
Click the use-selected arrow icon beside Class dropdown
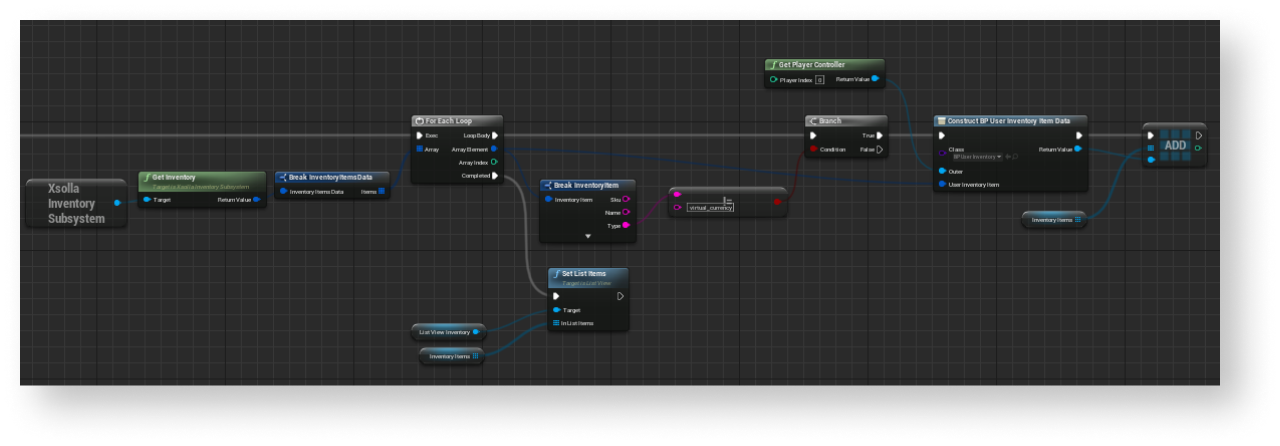tap(1008, 157)
